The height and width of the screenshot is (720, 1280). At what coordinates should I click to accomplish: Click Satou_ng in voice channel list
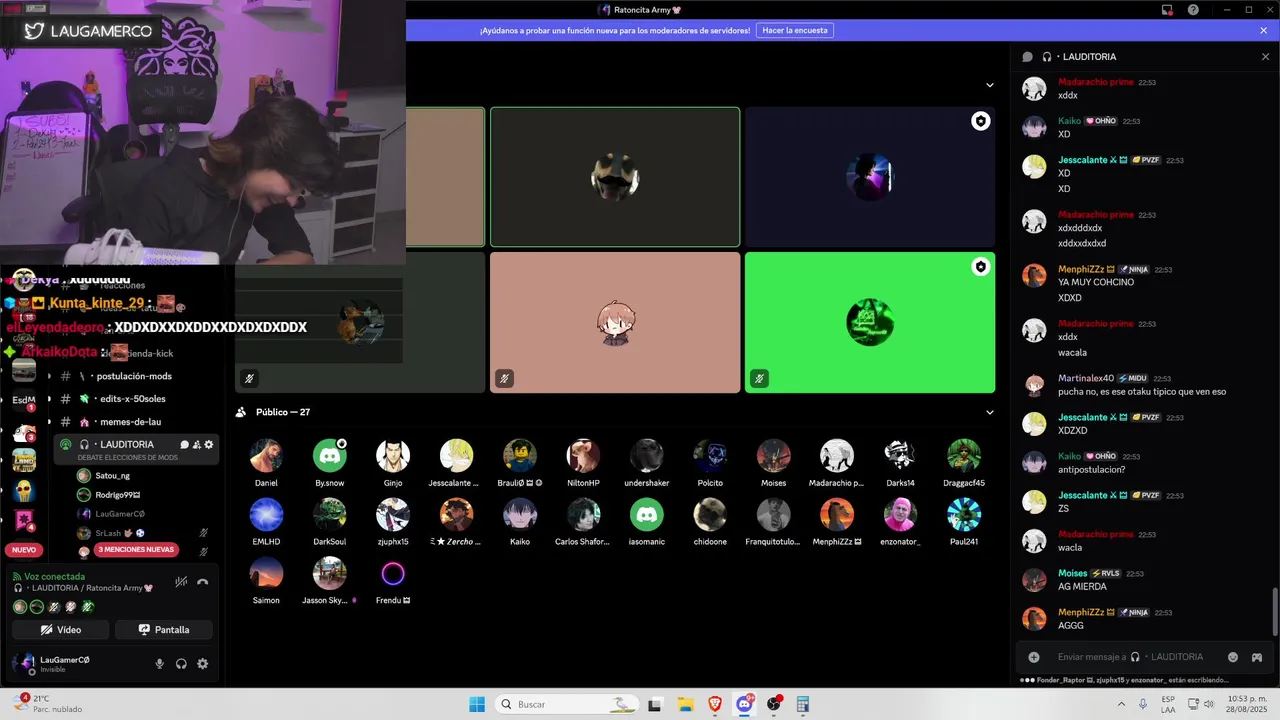point(112,476)
